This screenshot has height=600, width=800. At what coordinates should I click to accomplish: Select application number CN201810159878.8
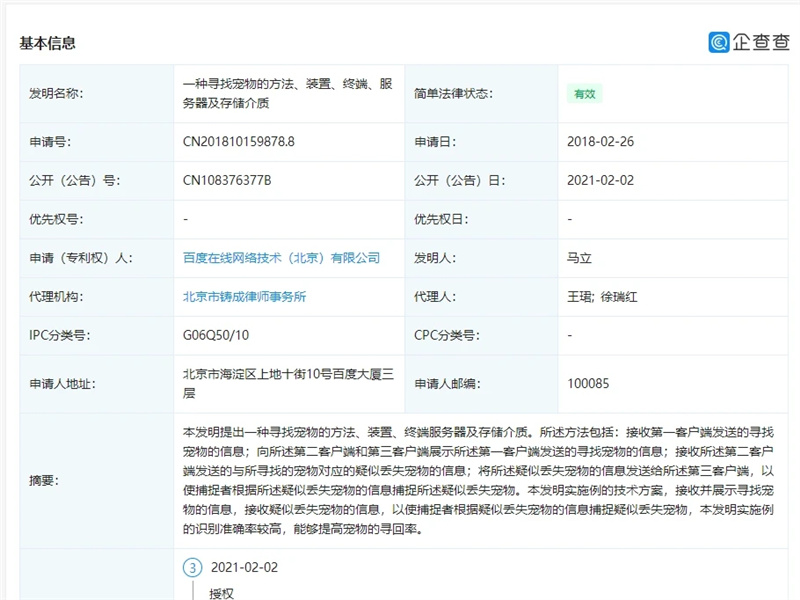(239, 141)
